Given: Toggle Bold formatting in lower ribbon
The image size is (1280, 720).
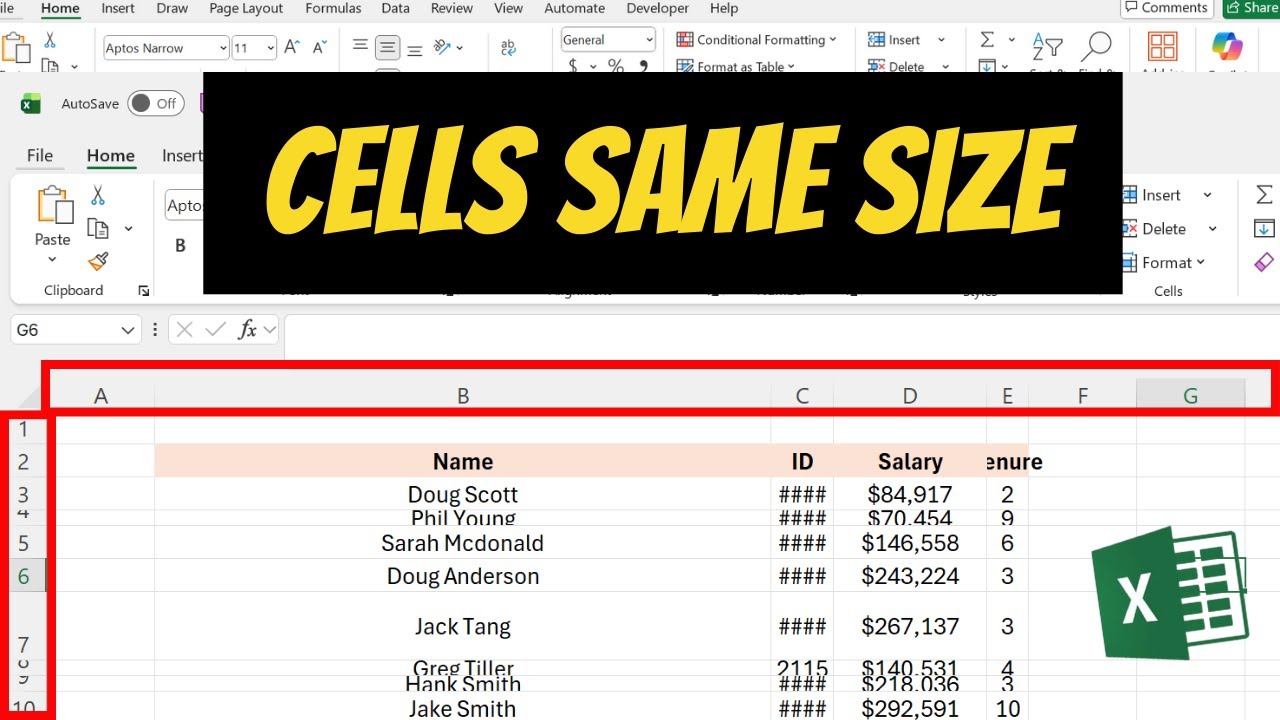Looking at the screenshot, I should pyautogui.click(x=180, y=245).
